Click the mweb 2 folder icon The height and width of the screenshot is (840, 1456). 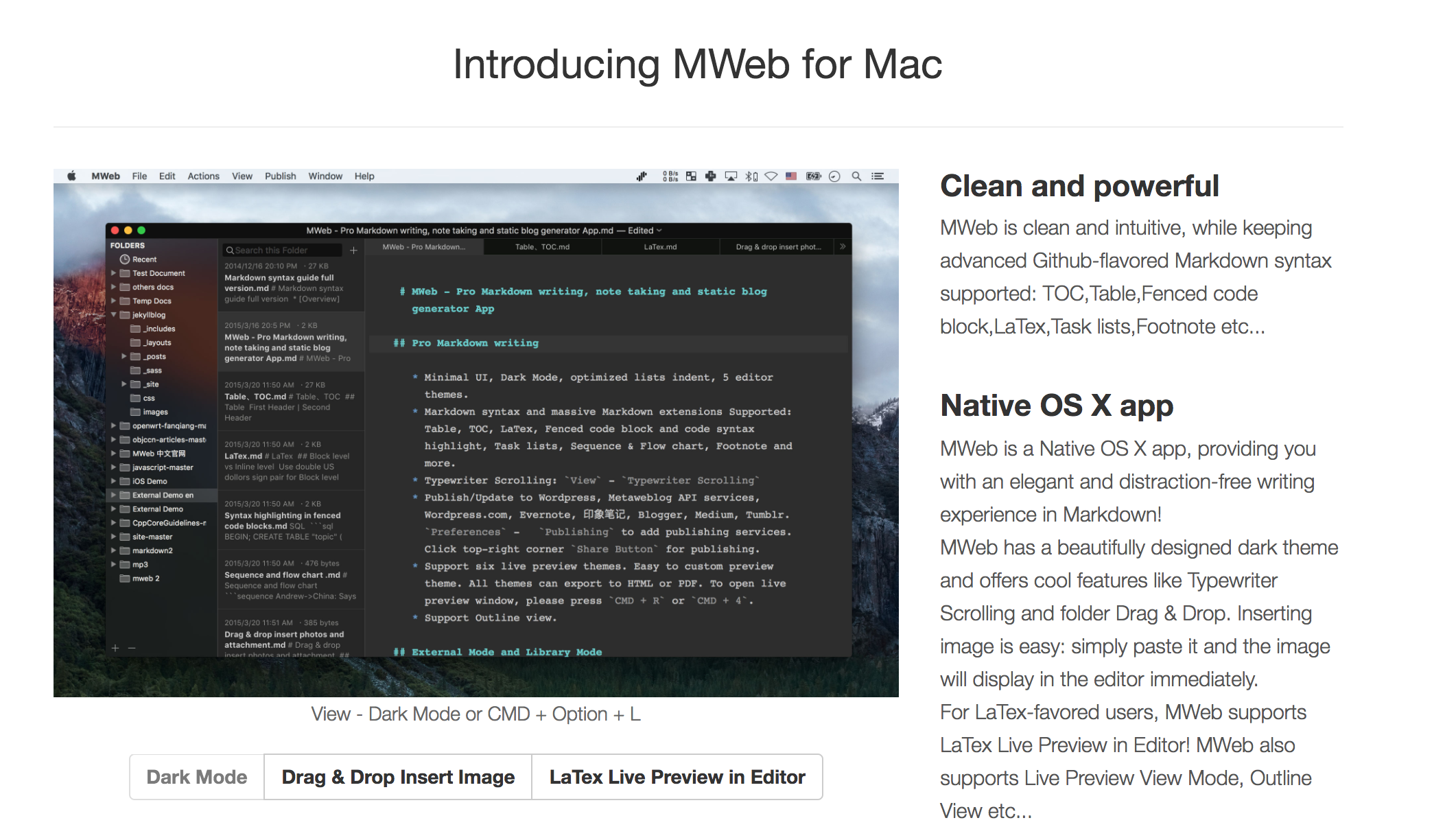pos(125,579)
